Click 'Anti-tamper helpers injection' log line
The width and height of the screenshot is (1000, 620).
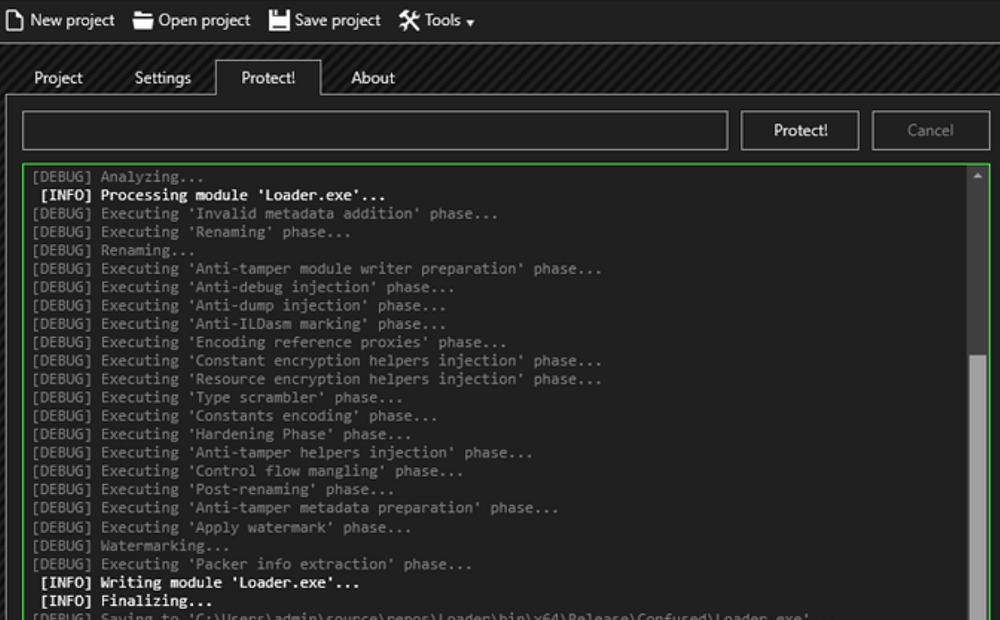[x=282, y=453]
